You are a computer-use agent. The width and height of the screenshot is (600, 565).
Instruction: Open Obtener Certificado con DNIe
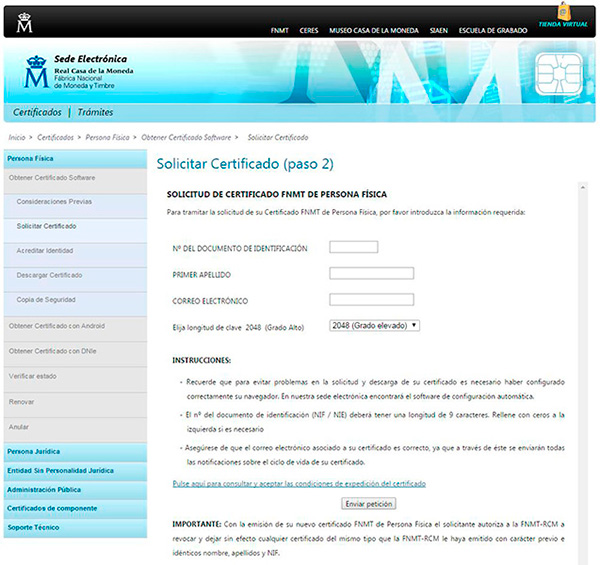click(x=75, y=354)
